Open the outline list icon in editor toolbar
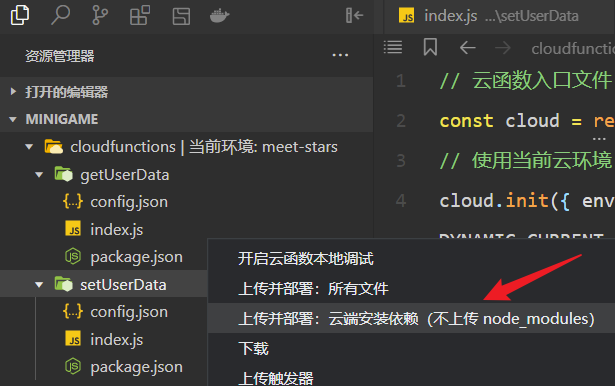 [393, 47]
